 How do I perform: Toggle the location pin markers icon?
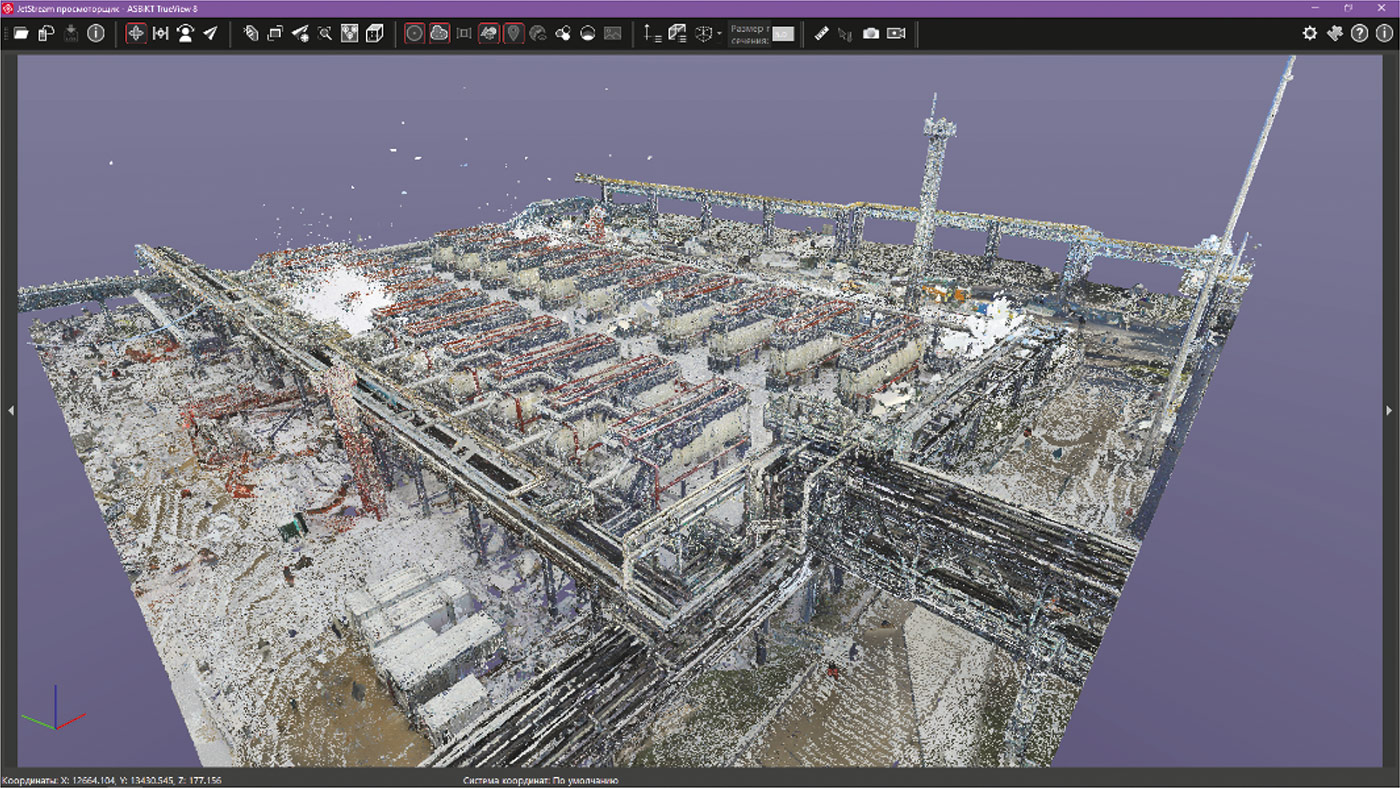point(513,33)
